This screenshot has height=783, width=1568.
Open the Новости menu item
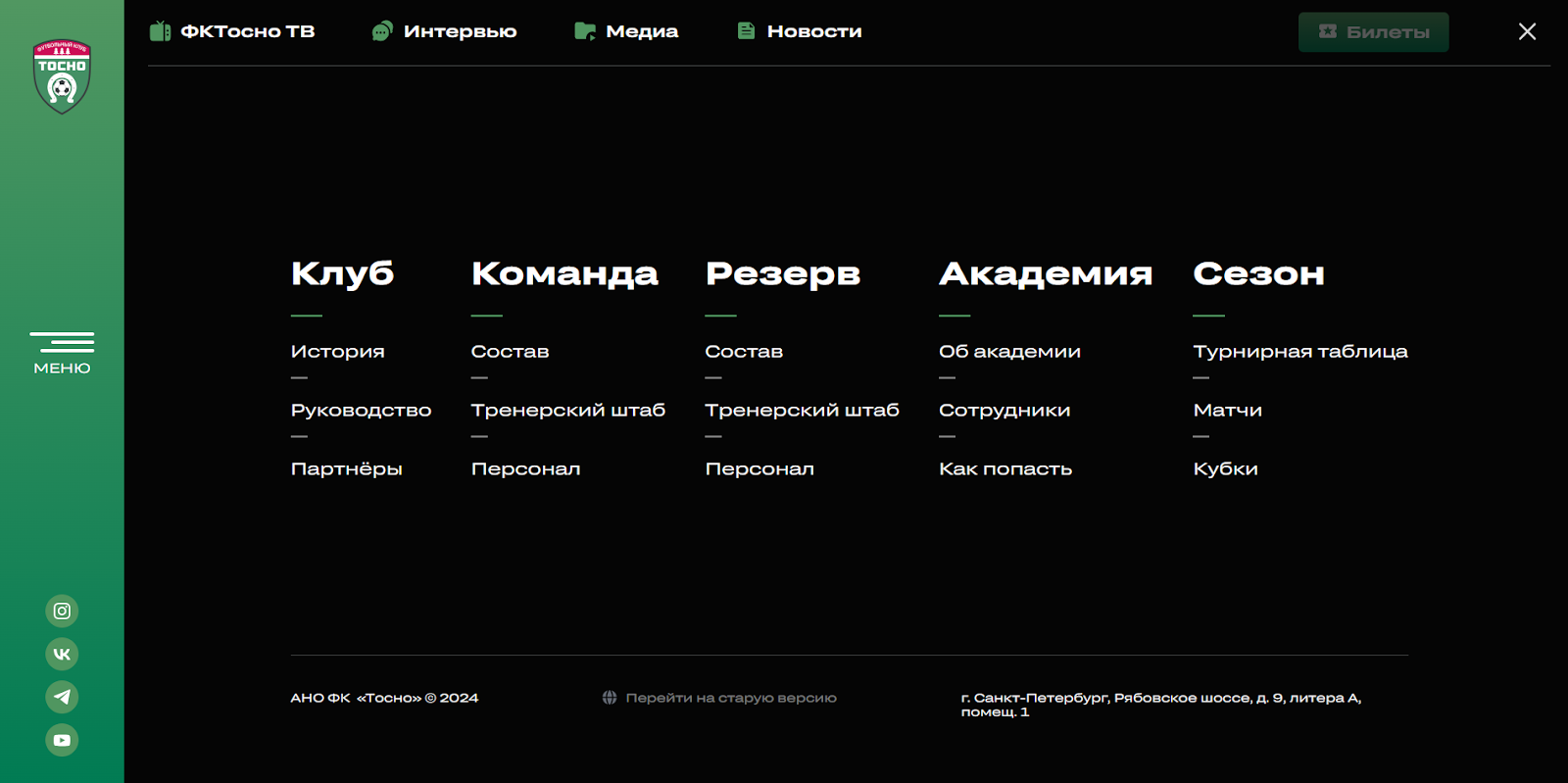(801, 31)
